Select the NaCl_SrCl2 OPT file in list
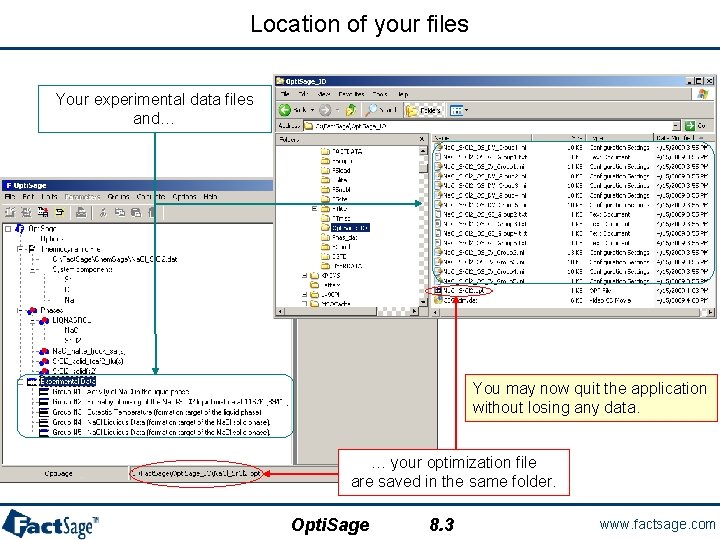 [x=458, y=291]
